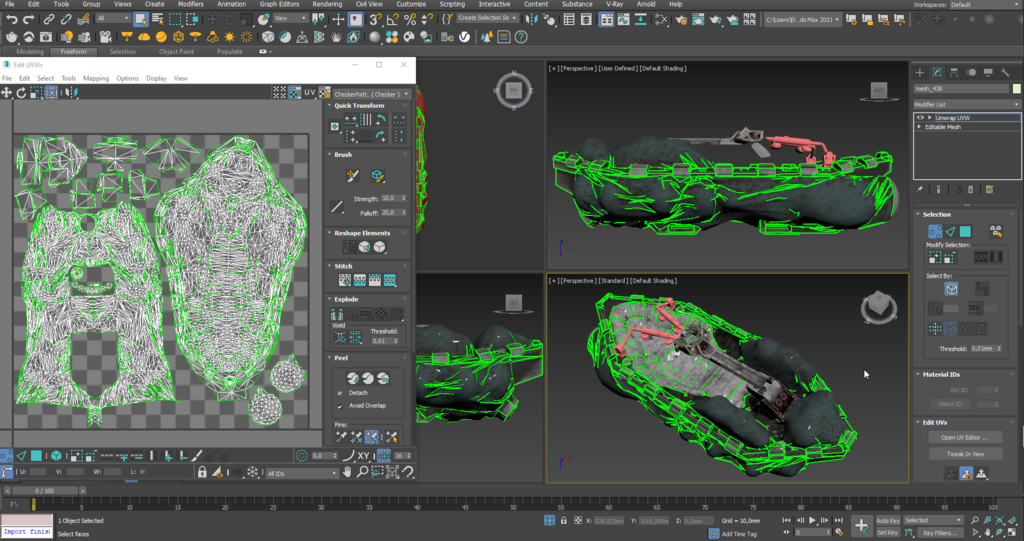Click the lock selection padlock in UV editor
This screenshot has height=541, width=1024.
tap(202, 472)
